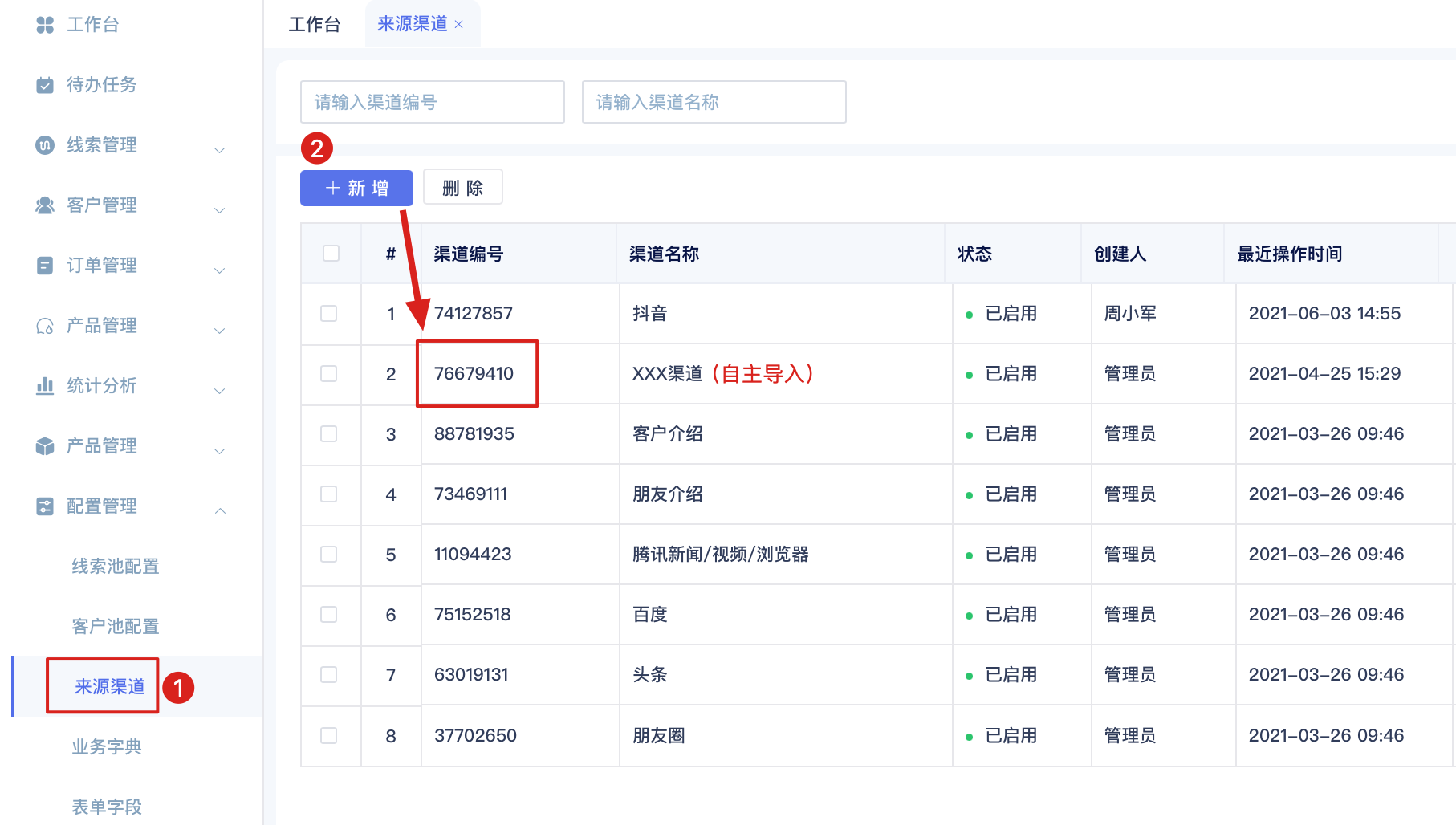The height and width of the screenshot is (825, 1456).
Task: Check the checkbox for the 抖音 row
Action: tap(329, 314)
